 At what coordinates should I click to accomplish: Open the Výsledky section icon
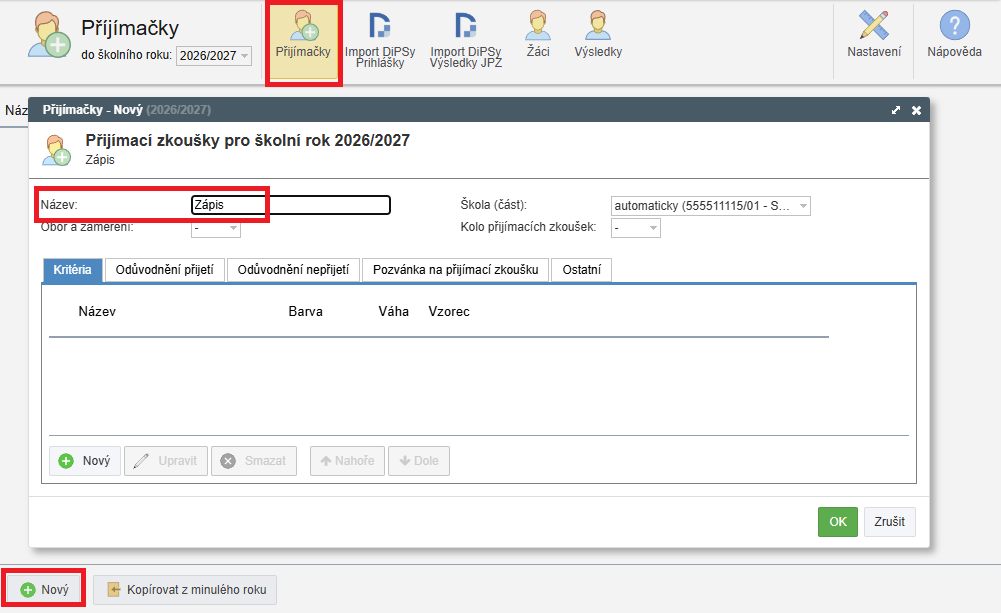[x=598, y=34]
